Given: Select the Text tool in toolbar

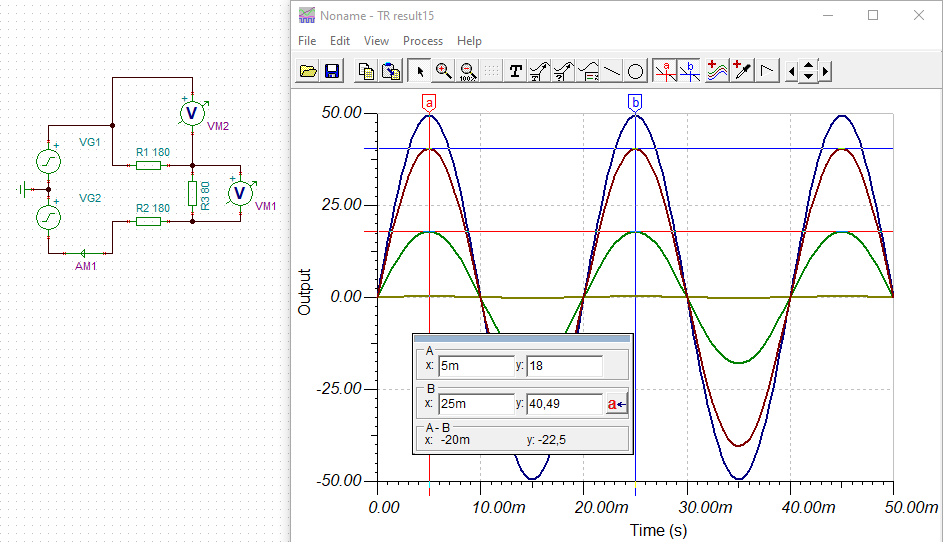Looking at the screenshot, I should point(516,71).
